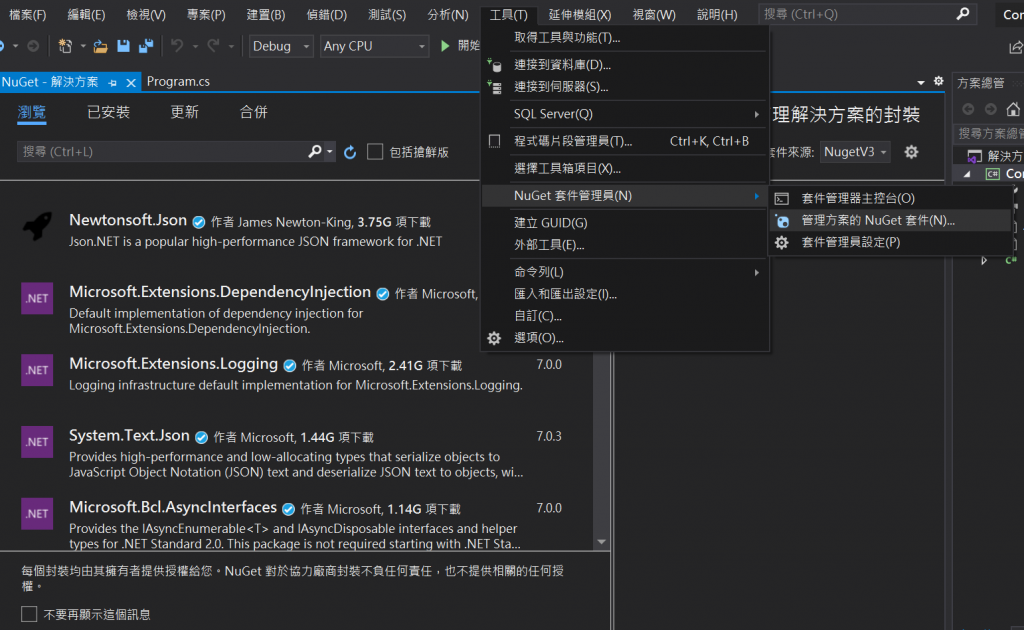The height and width of the screenshot is (630, 1024).
Task: Click the open file folder icon
Action: 100,46
